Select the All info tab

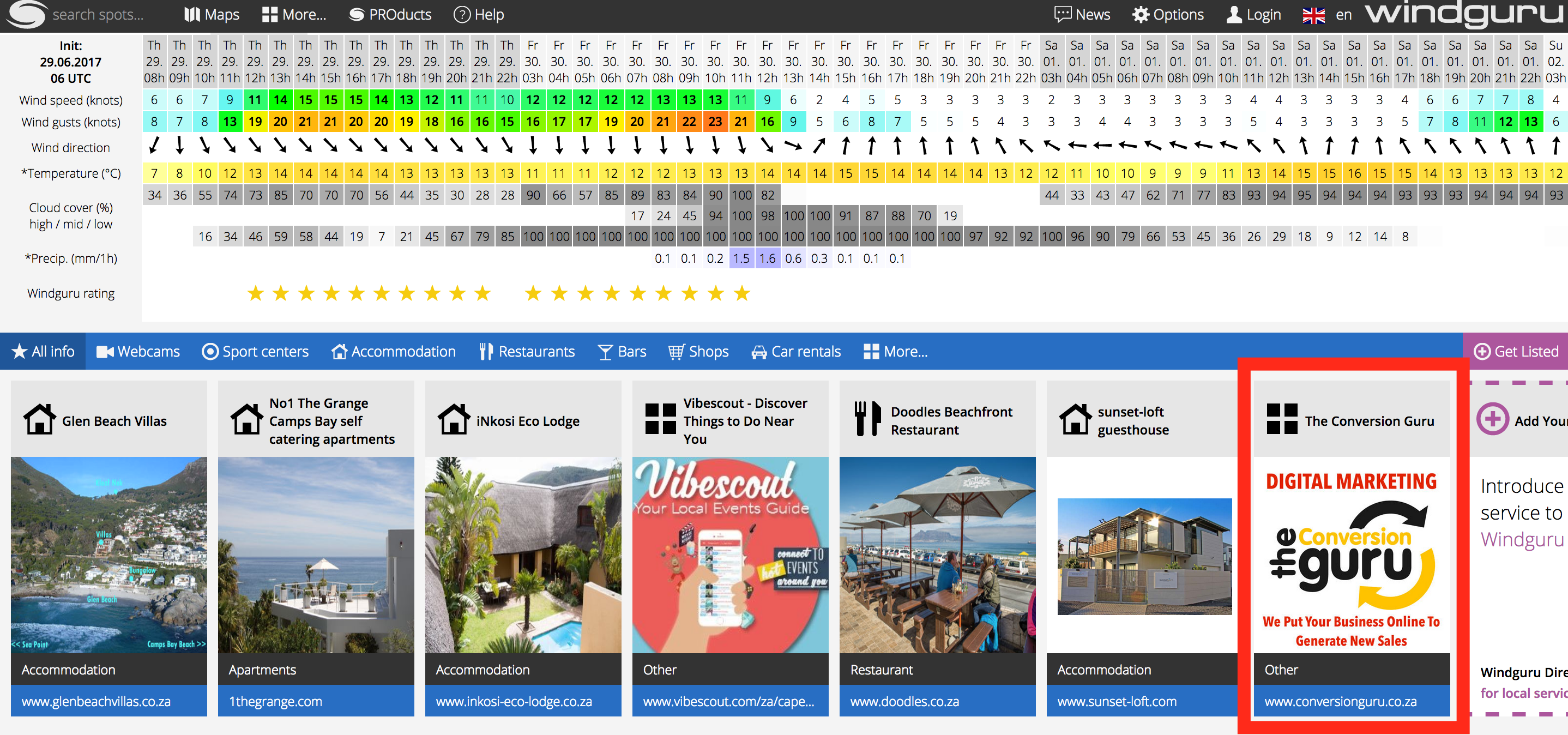coord(43,351)
